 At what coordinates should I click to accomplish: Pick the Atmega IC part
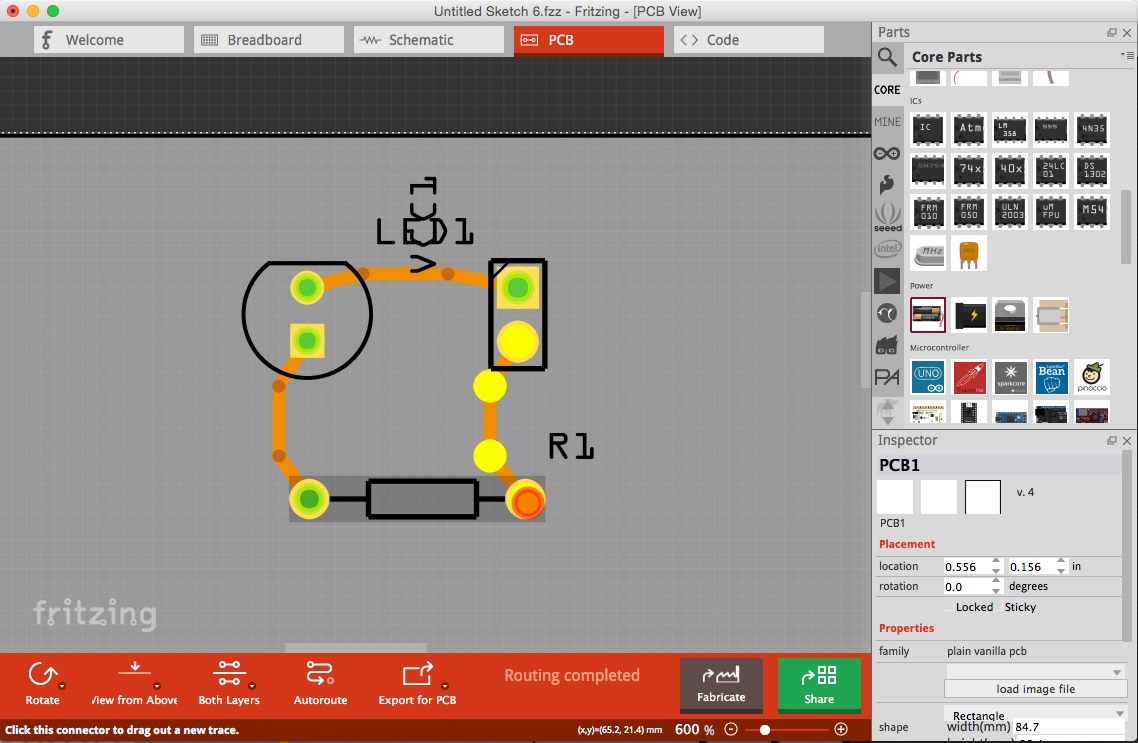(x=969, y=129)
